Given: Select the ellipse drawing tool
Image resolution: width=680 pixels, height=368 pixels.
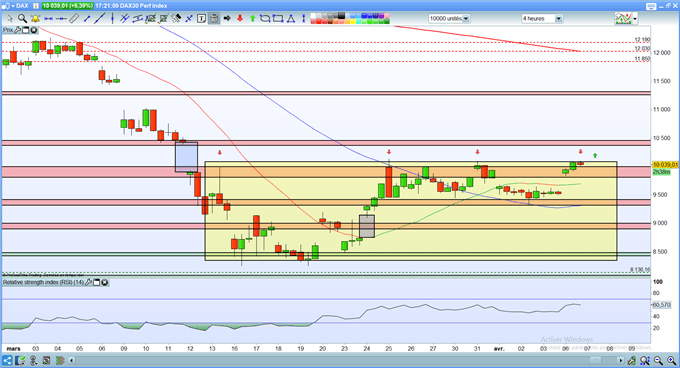Looking at the screenshot, I should tap(265, 18).
